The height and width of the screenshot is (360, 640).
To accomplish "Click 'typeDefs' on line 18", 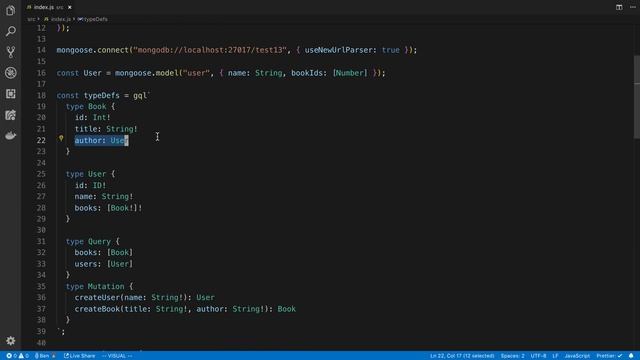I will [x=102, y=96].
